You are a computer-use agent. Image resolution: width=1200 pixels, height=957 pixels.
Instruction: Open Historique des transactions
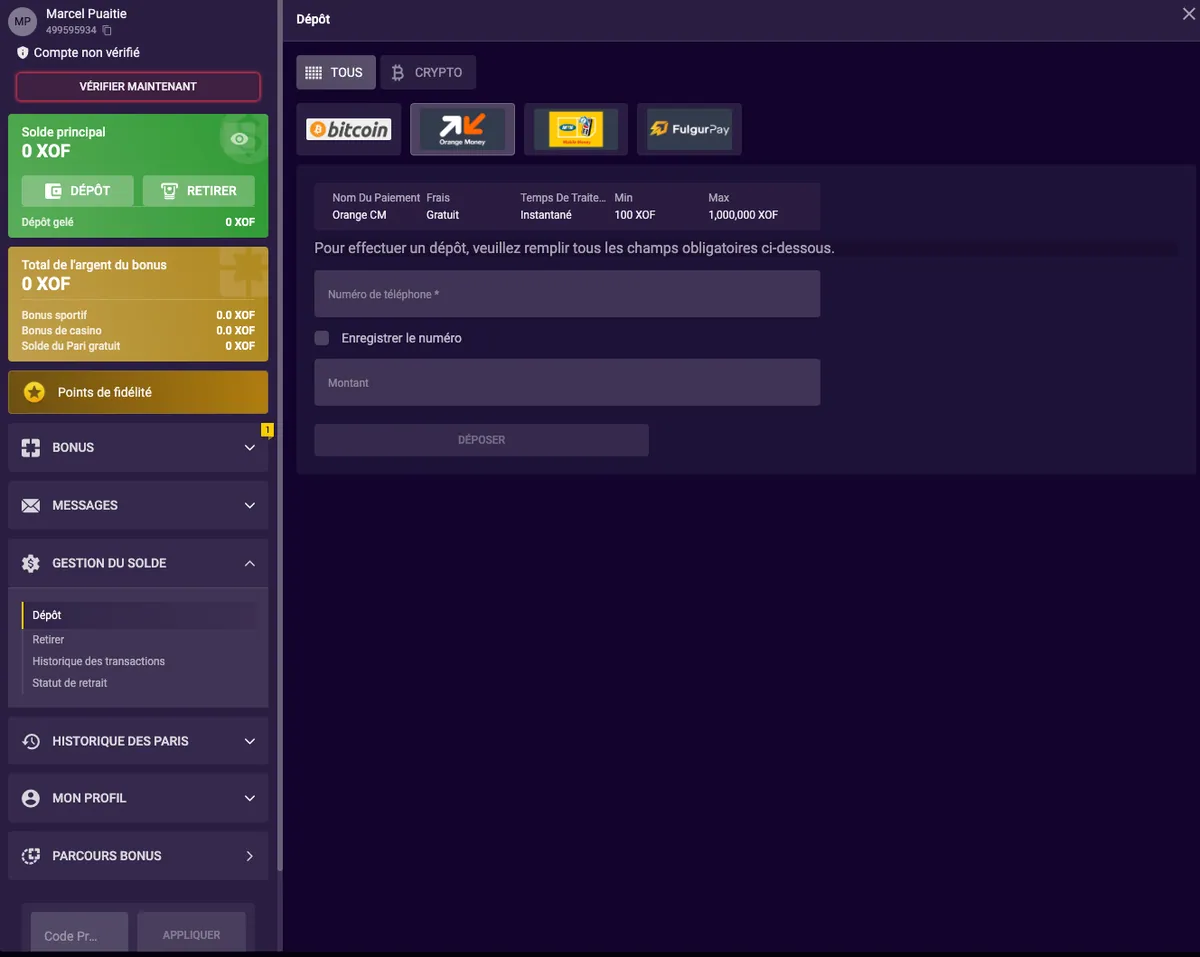pos(99,661)
